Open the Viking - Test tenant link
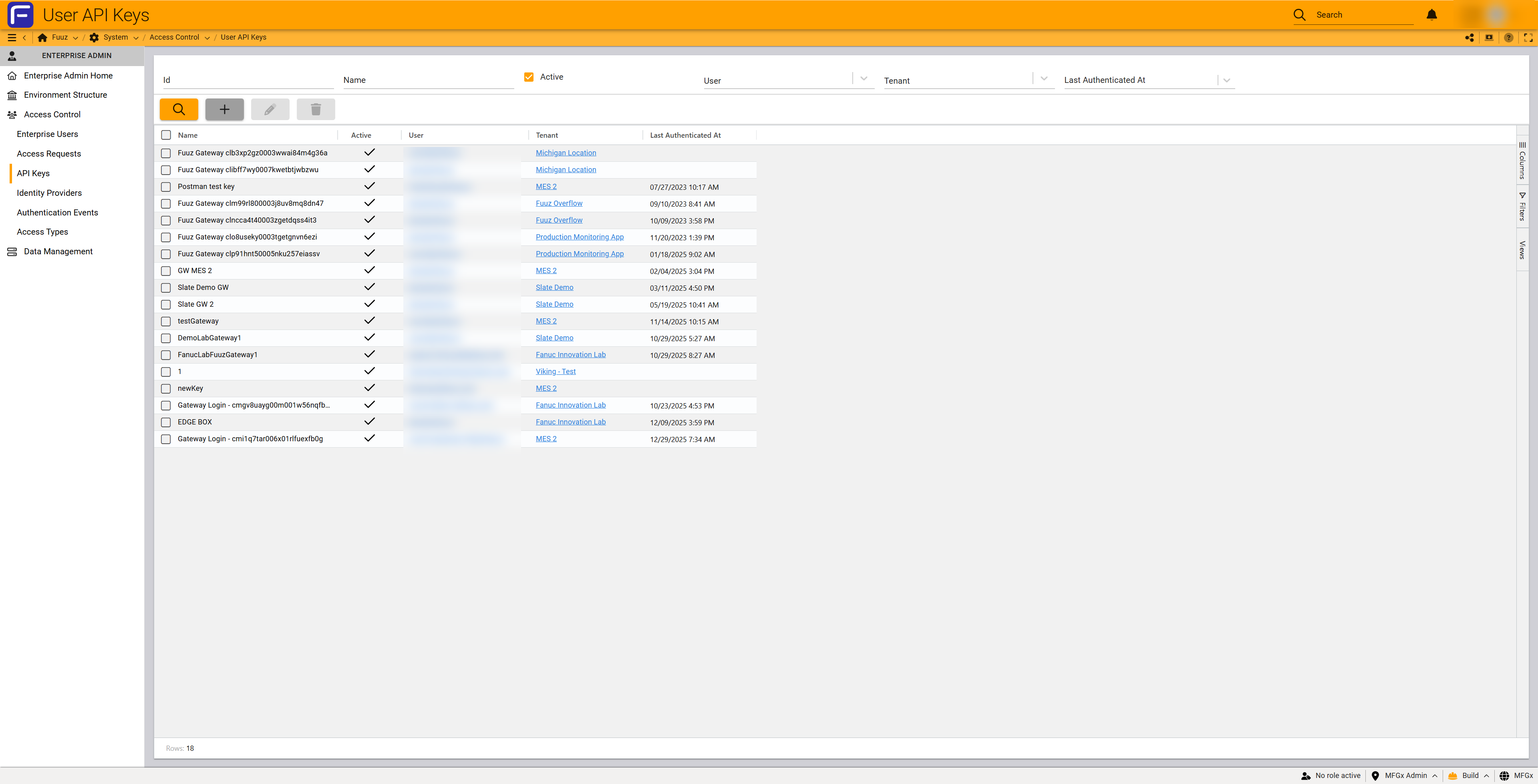 [555, 372]
